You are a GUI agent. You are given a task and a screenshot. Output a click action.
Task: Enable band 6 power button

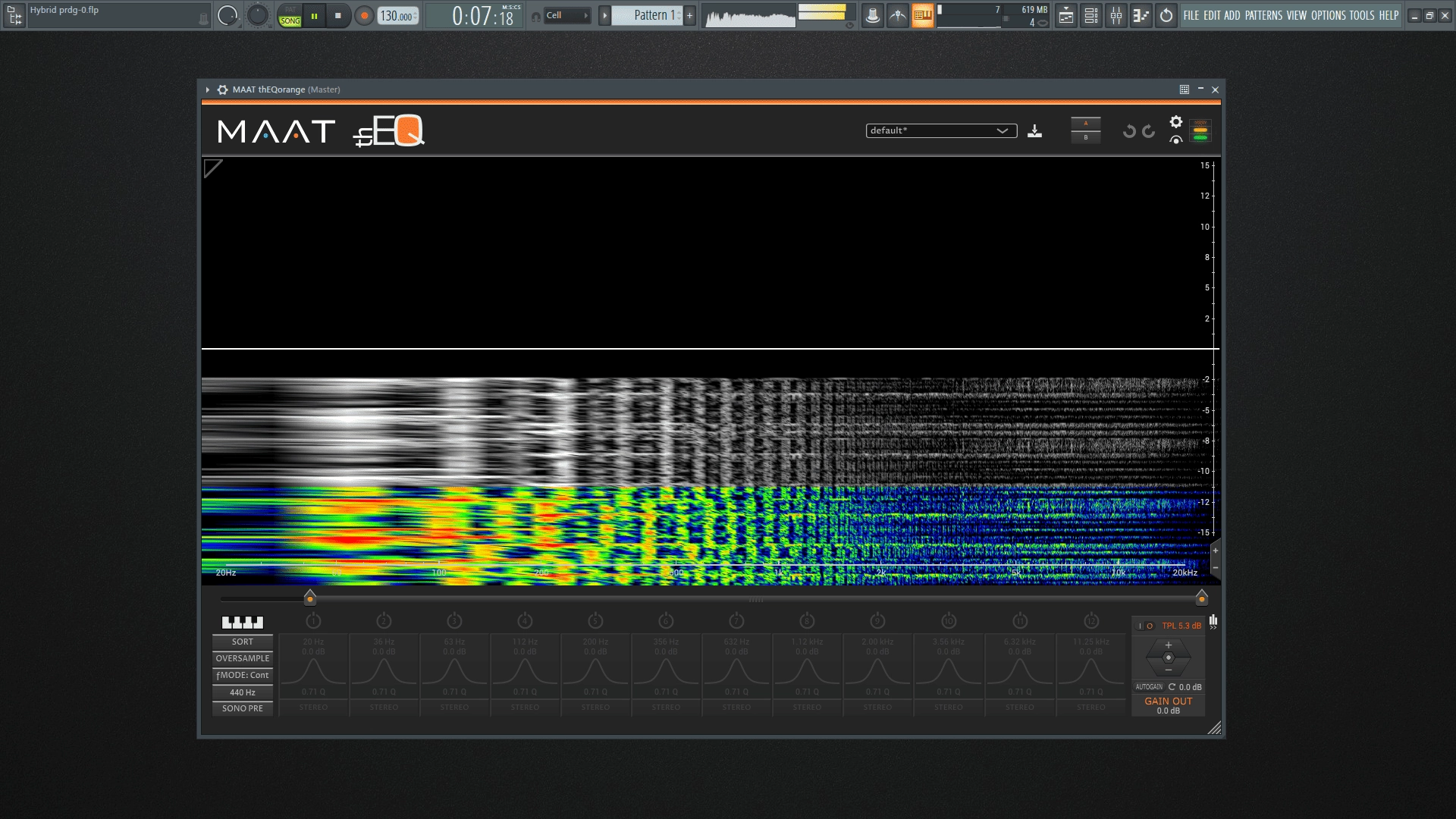(666, 621)
